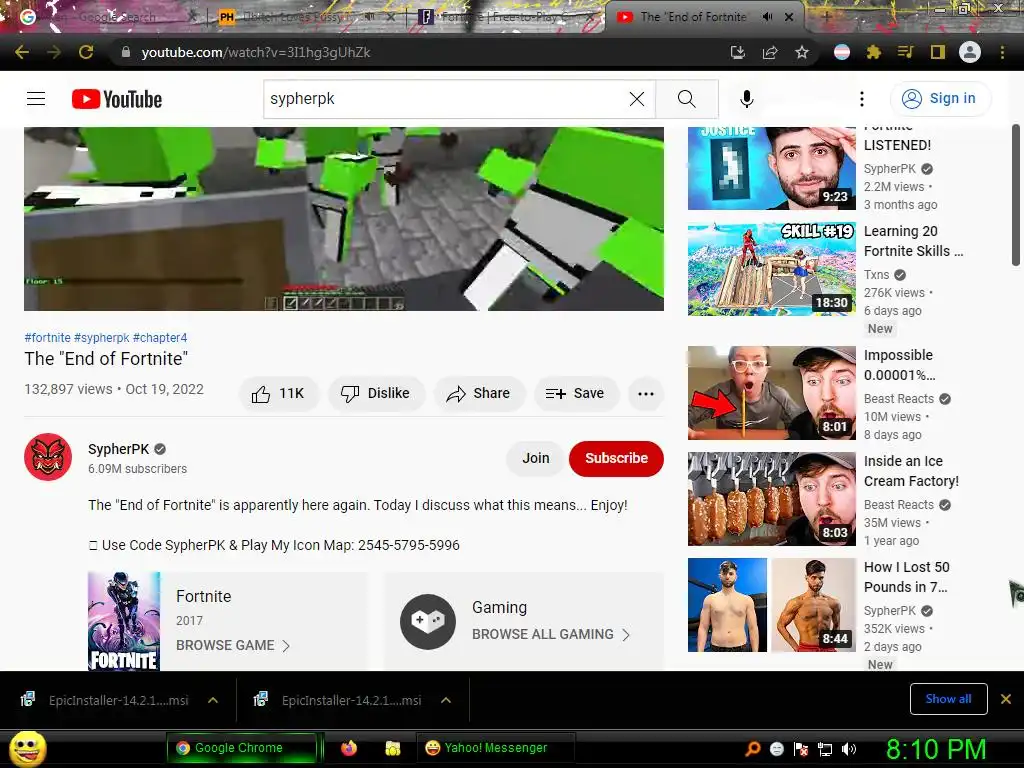This screenshot has width=1024, height=768.
Task: Click the BROWSE ALL GAMING chevron
Action: (626, 635)
